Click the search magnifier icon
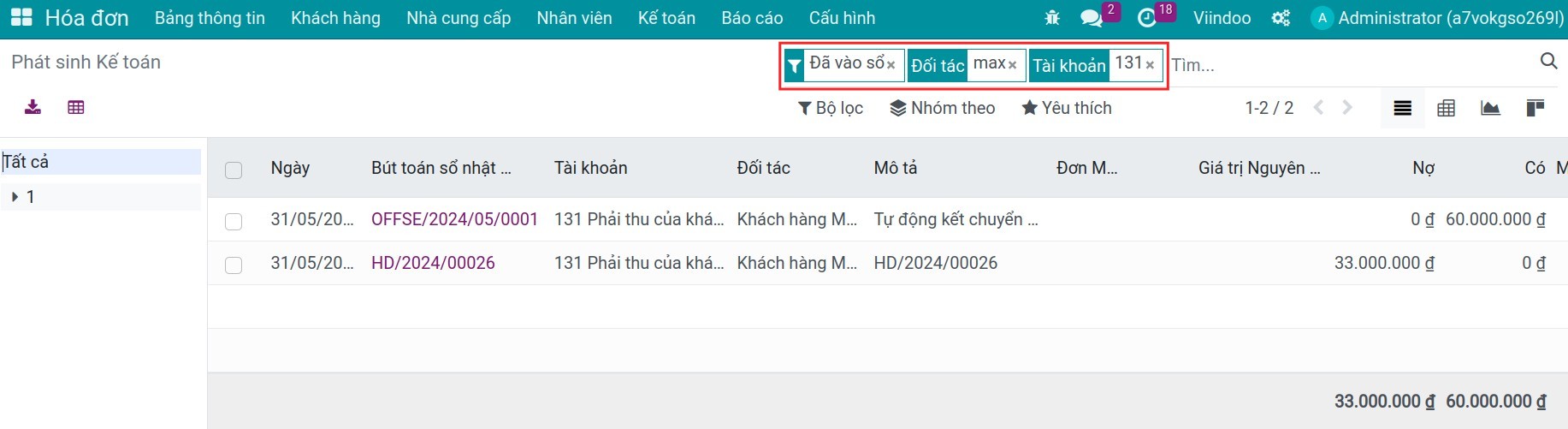The height and width of the screenshot is (429, 1568). [1548, 61]
